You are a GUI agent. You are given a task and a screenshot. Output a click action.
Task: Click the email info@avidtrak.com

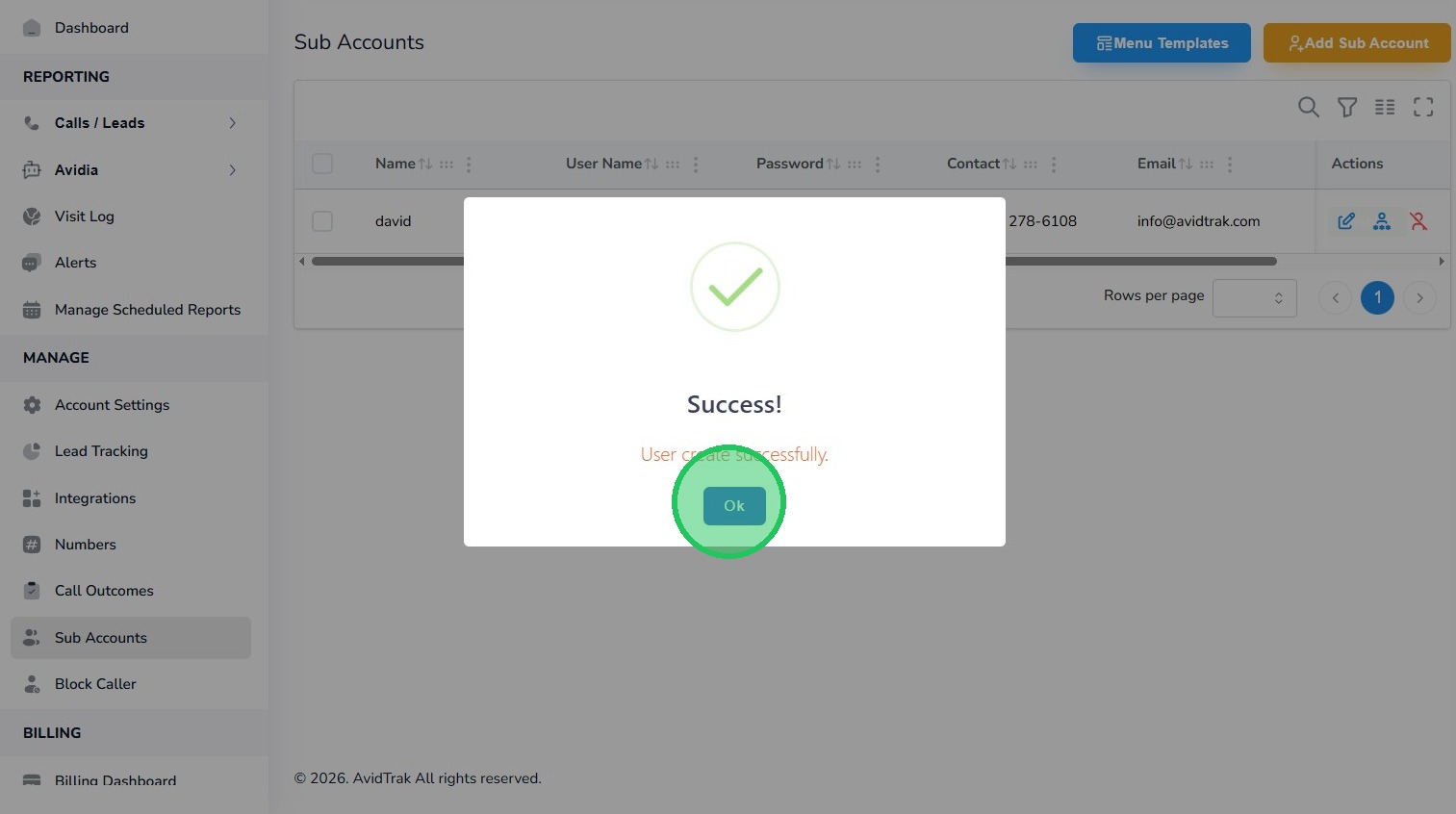coord(1198,221)
